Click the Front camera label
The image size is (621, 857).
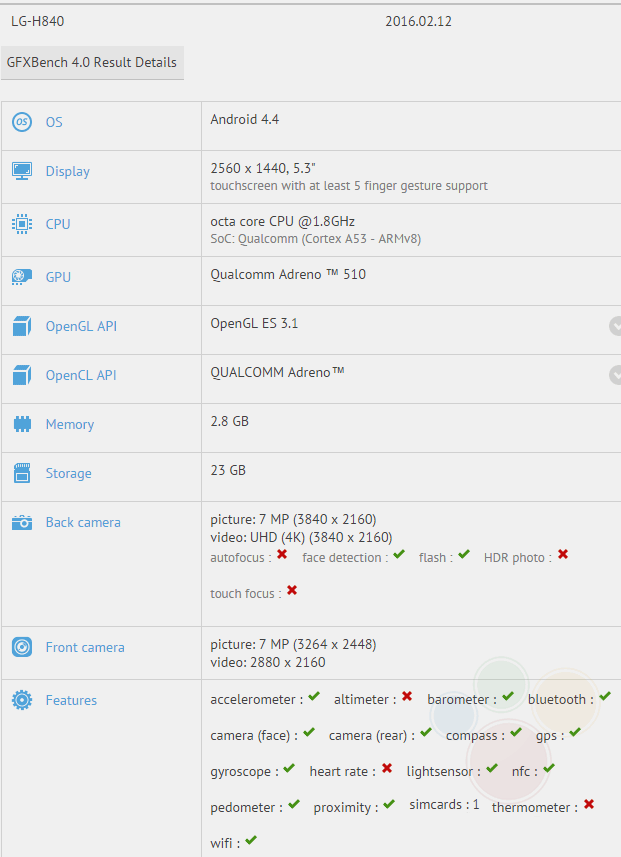pyautogui.click(x=85, y=648)
